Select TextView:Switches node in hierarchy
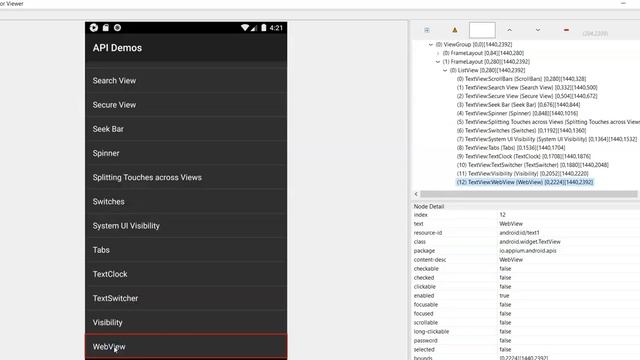 pos(521,130)
